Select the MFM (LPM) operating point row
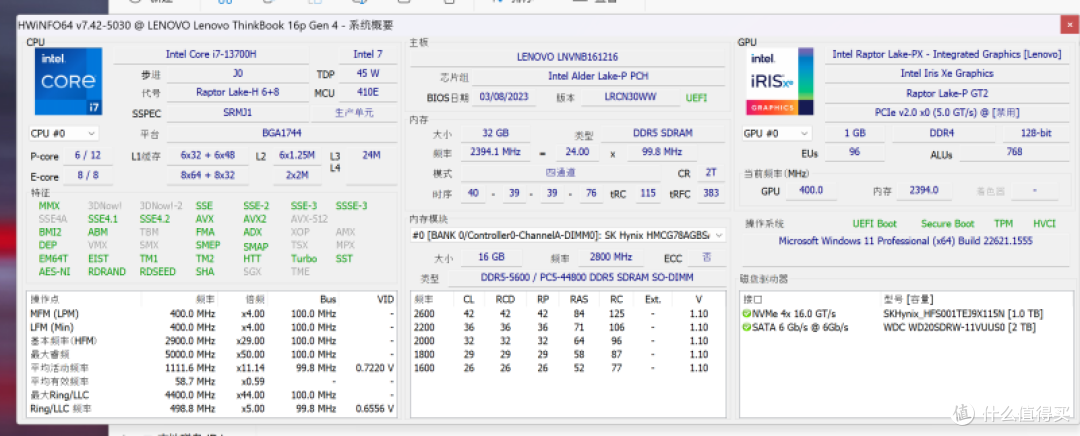 click(213, 314)
